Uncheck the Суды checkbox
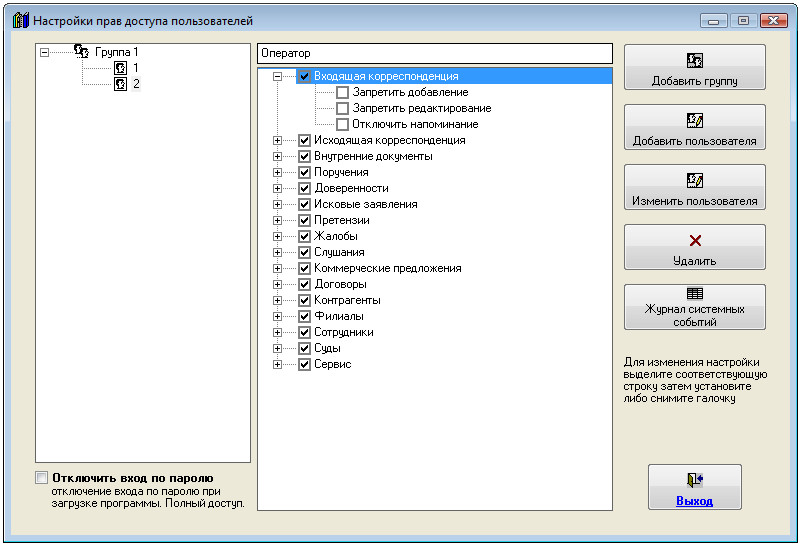This screenshot has height=545, width=801. [x=304, y=348]
